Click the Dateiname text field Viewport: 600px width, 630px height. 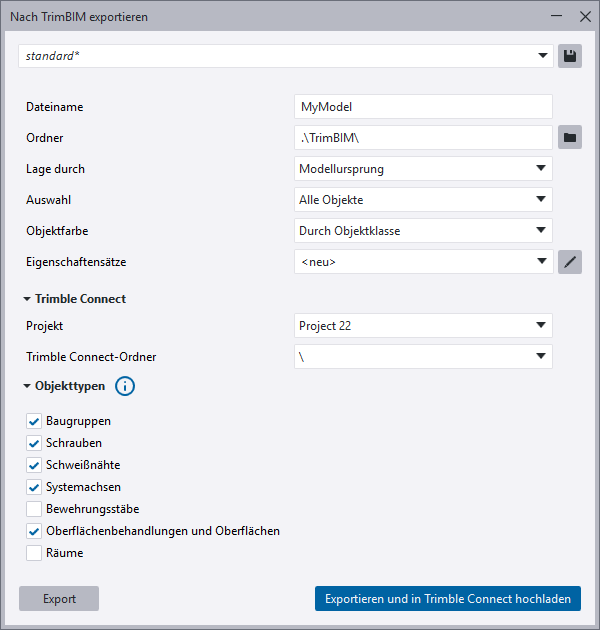[x=423, y=106]
